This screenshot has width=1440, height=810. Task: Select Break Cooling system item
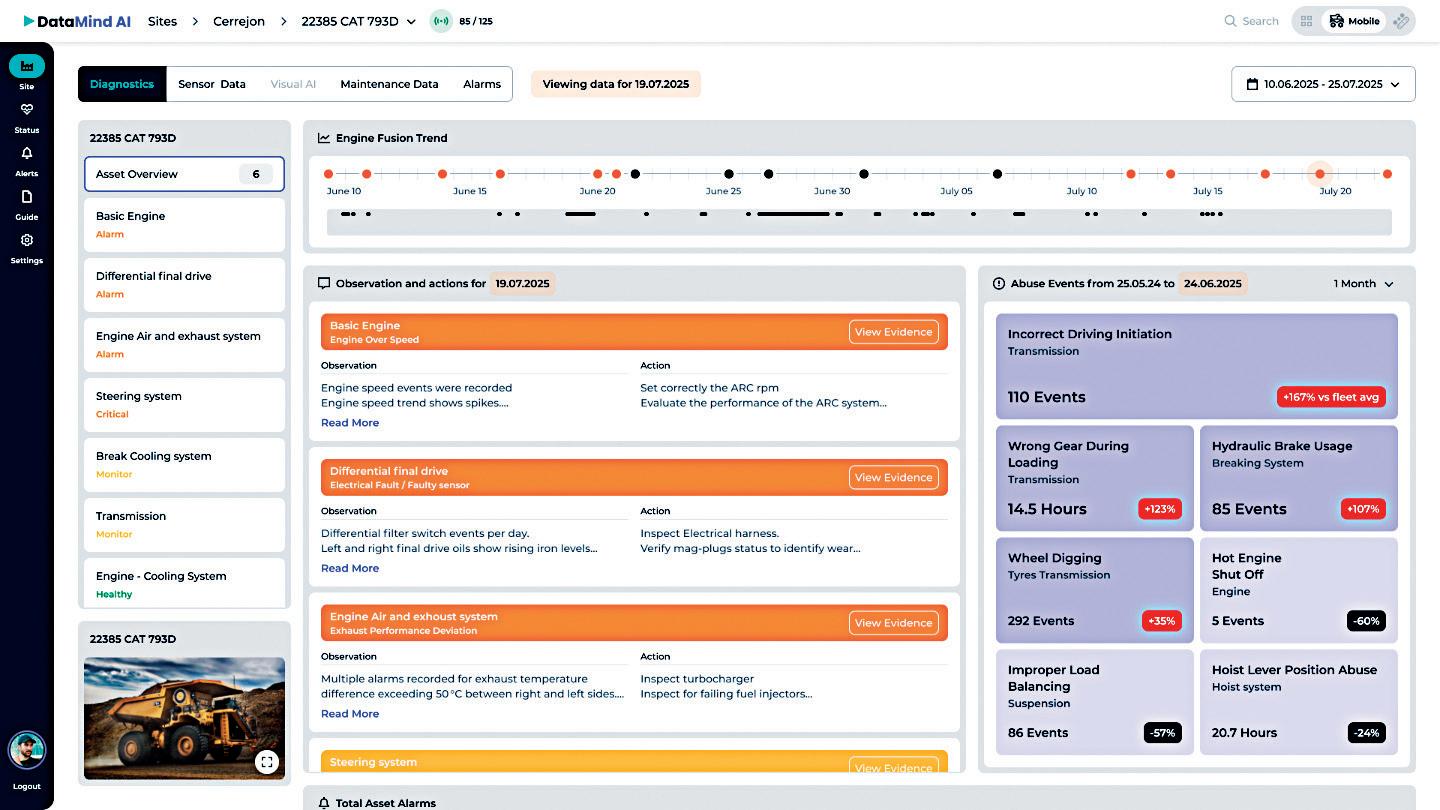tap(184, 464)
